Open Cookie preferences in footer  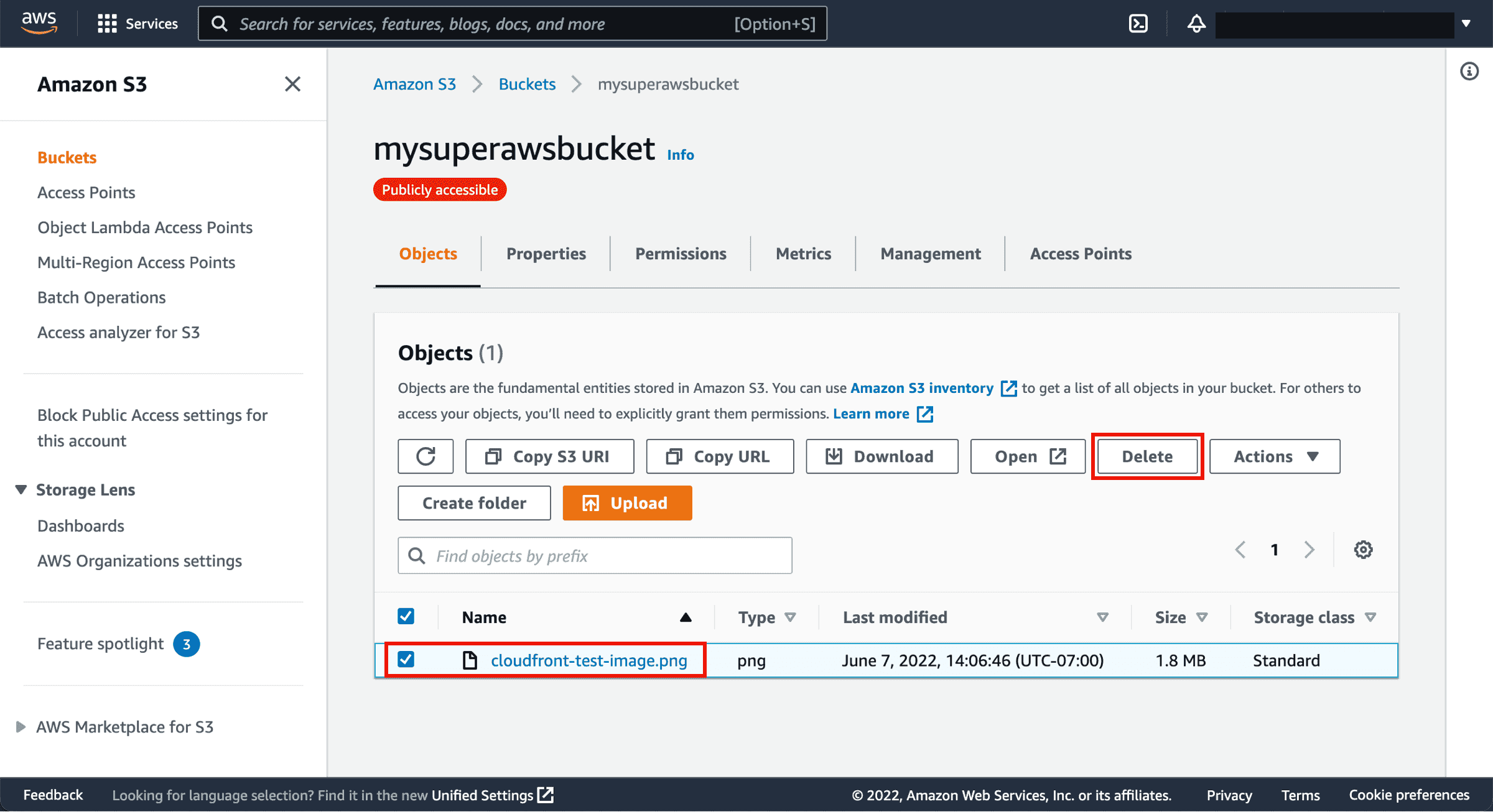tap(1409, 795)
